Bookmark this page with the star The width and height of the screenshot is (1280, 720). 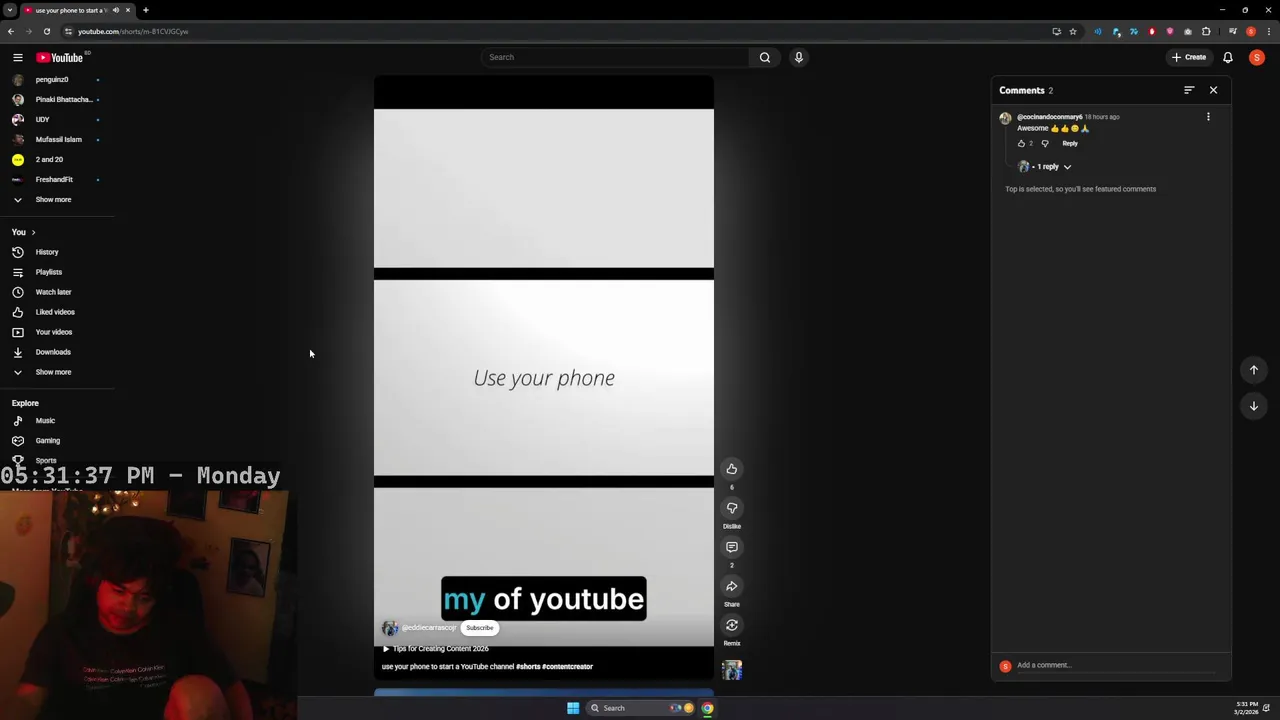pyautogui.click(x=1073, y=31)
